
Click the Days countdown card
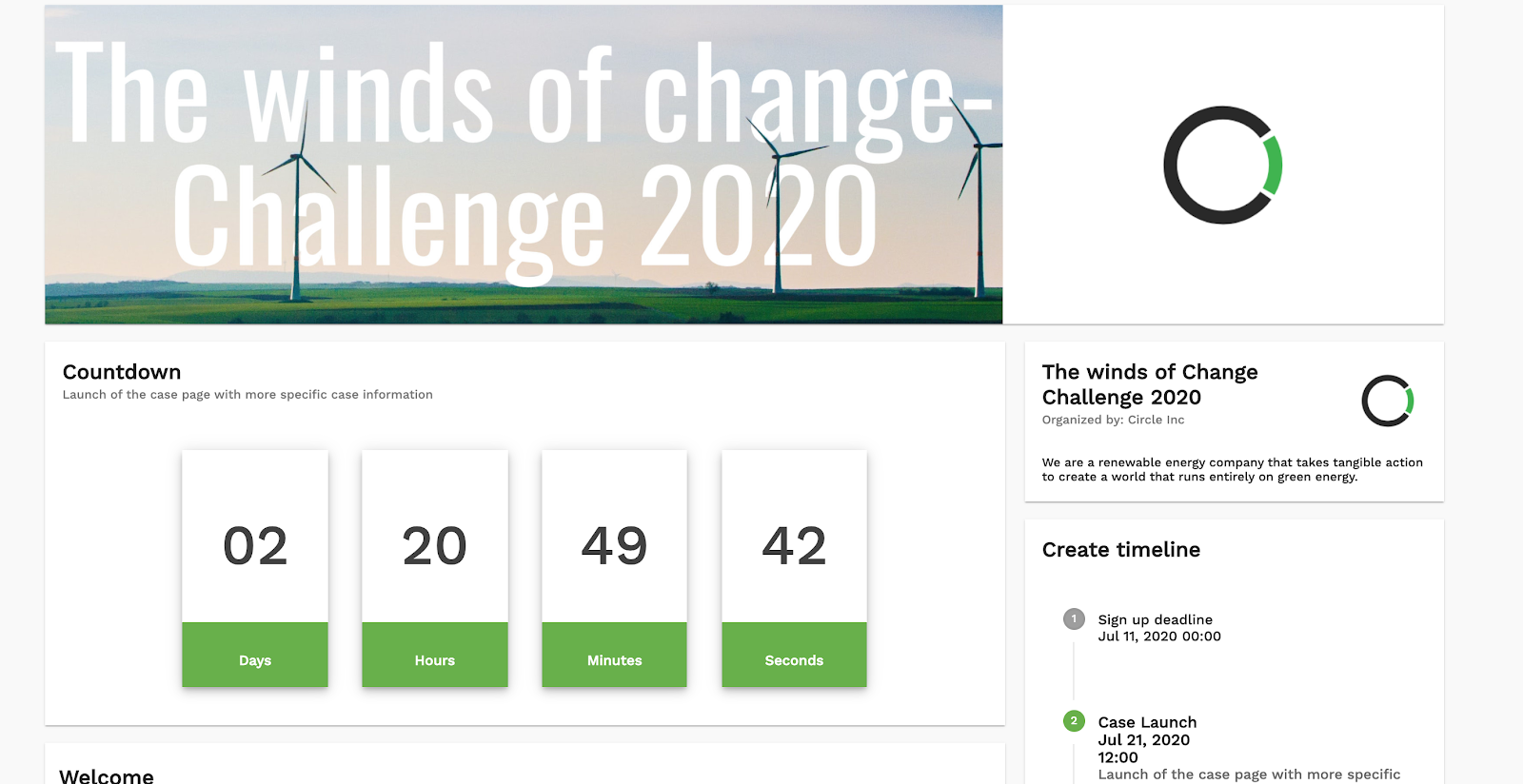[255, 568]
